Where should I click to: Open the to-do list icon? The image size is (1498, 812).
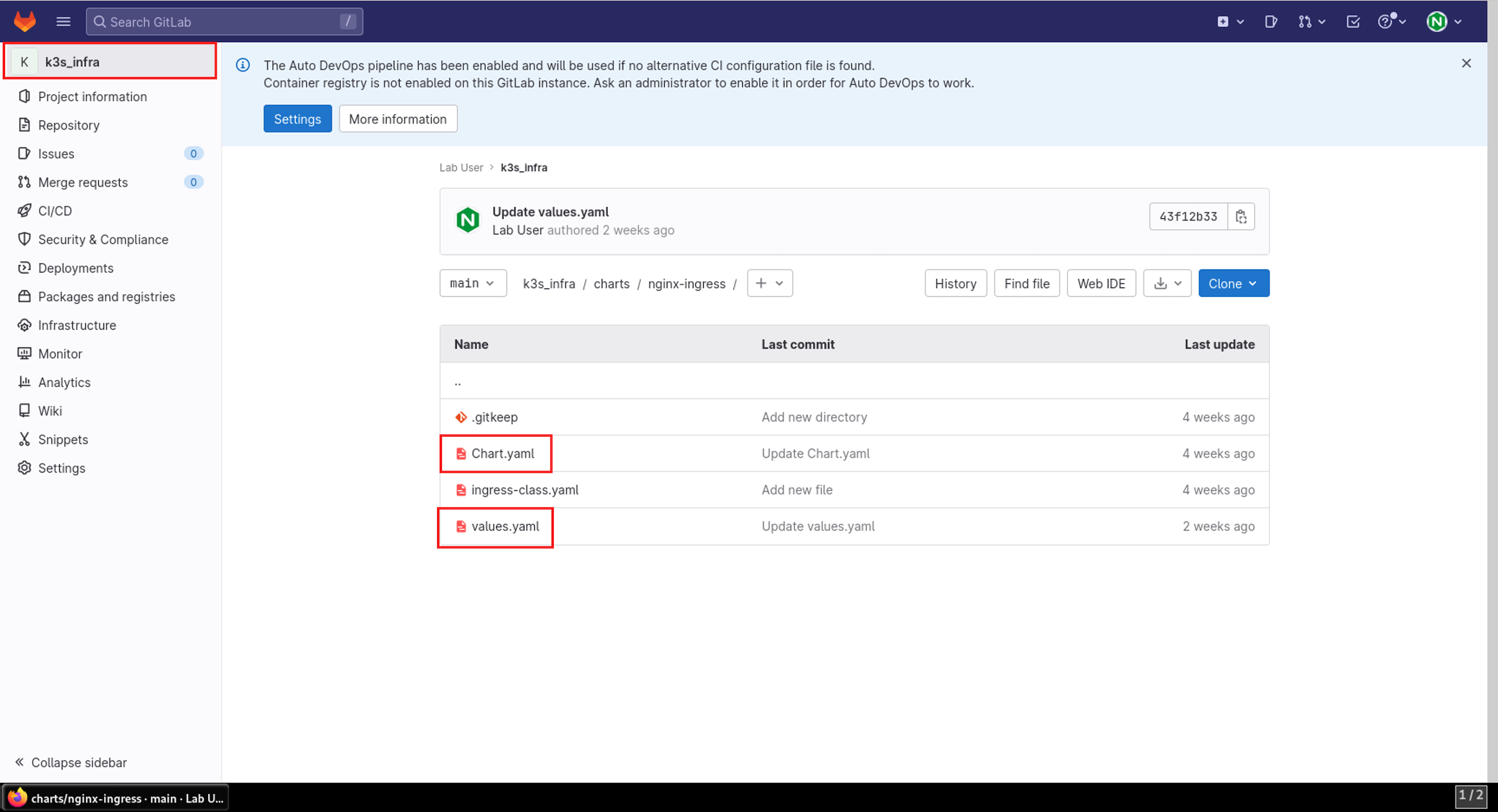pyautogui.click(x=1352, y=21)
